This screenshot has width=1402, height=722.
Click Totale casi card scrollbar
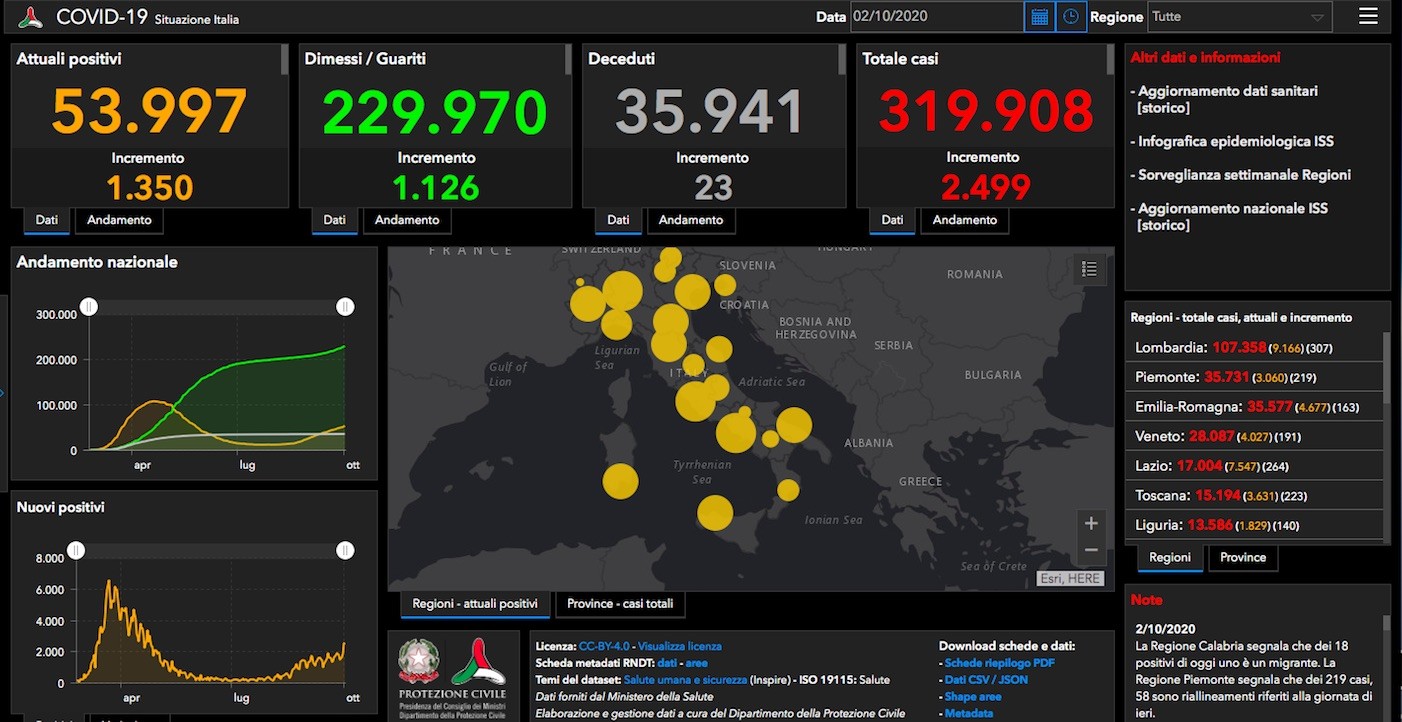point(1110,60)
